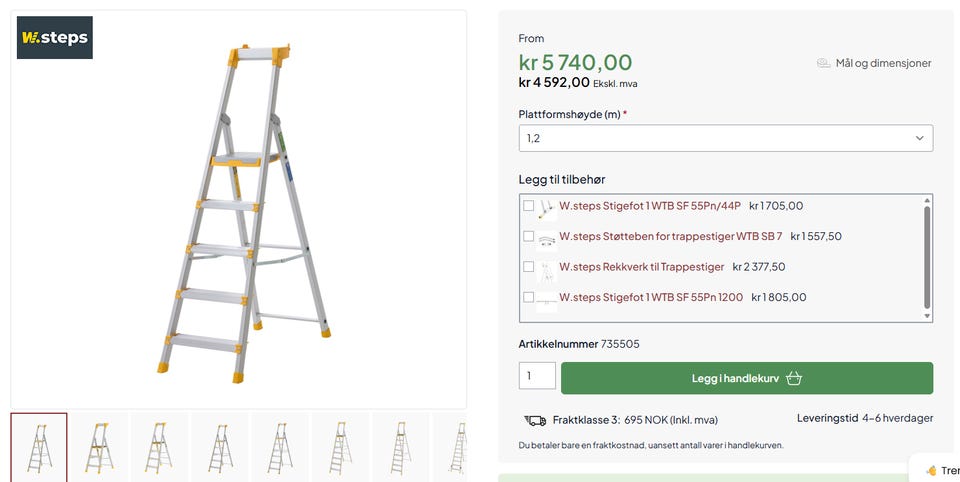Select the fourth ladder thumbnail
This screenshot has width=960, height=482.
[x=220, y=447]
